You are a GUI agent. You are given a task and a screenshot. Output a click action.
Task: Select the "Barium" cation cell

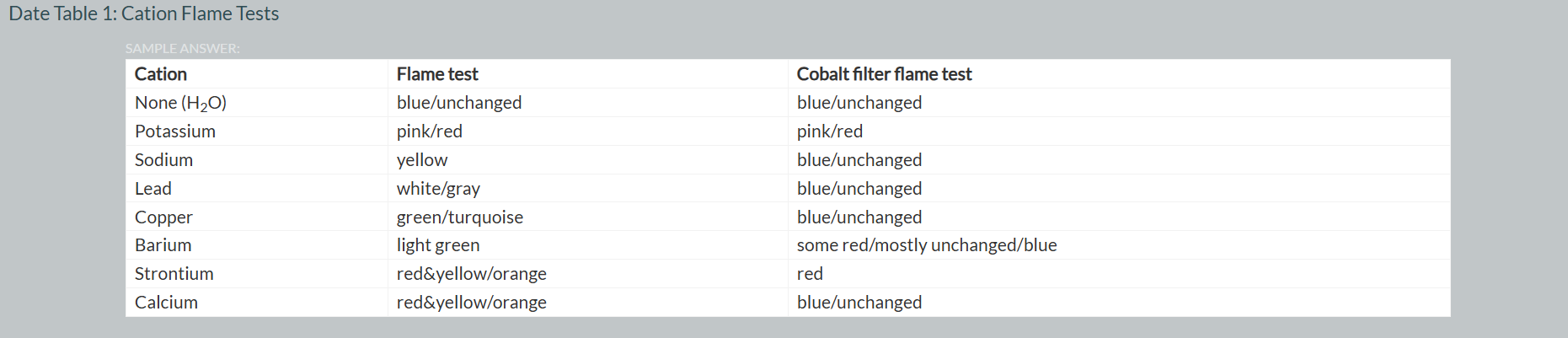tap(163, 245)
